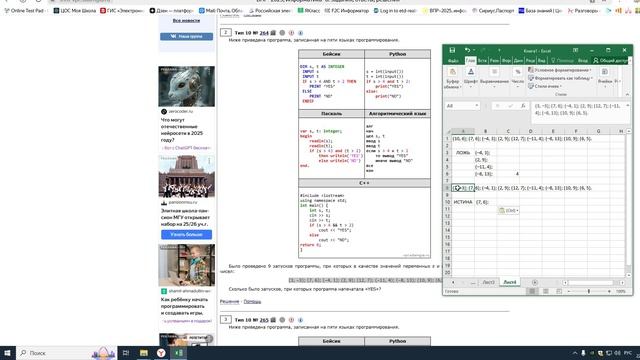Open the Число number format group
The width and height of the screenshot is (640, 360).
[x=518, y=77]
